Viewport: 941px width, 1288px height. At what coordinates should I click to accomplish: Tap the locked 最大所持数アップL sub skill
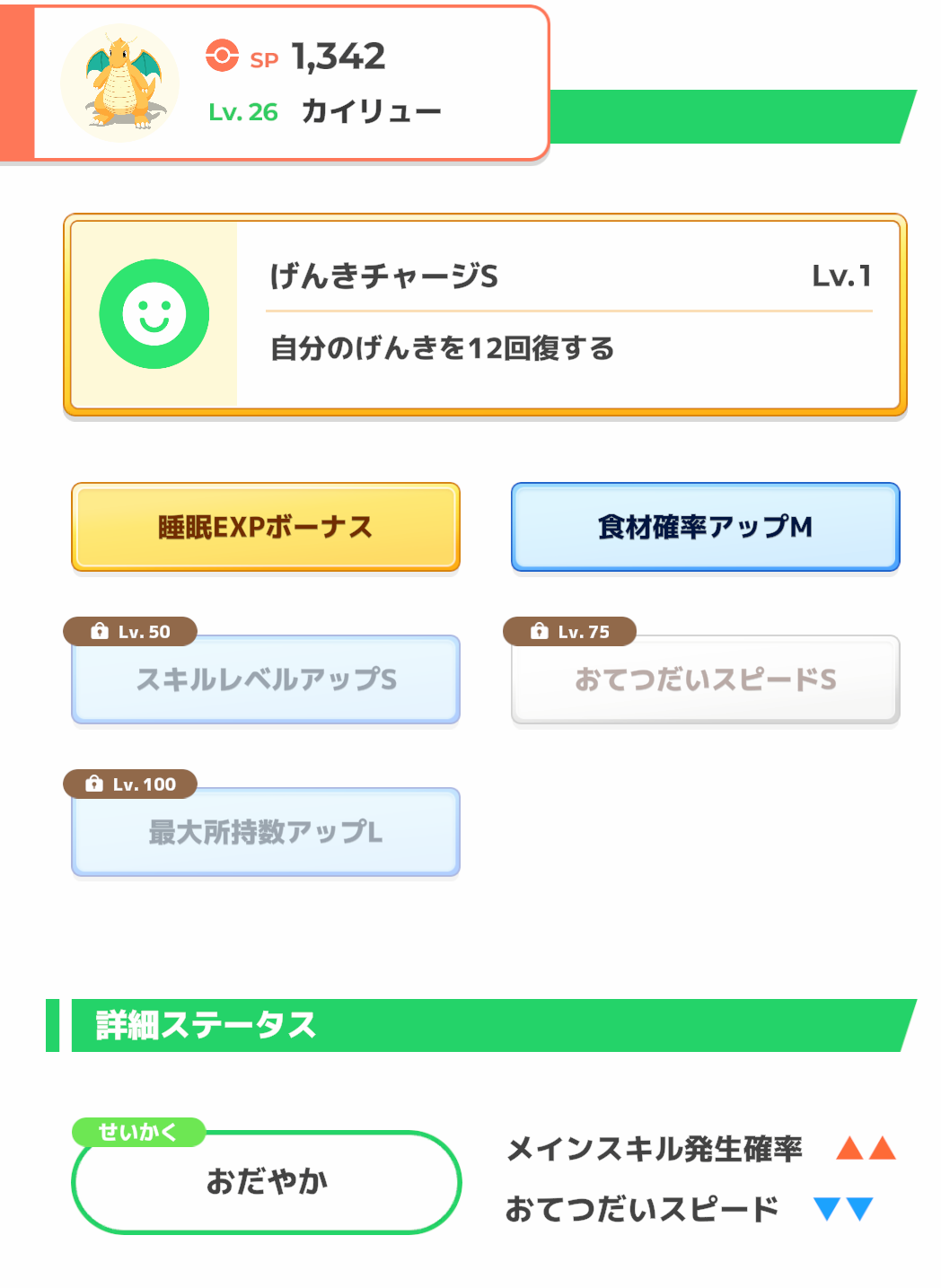pos(266,832)
